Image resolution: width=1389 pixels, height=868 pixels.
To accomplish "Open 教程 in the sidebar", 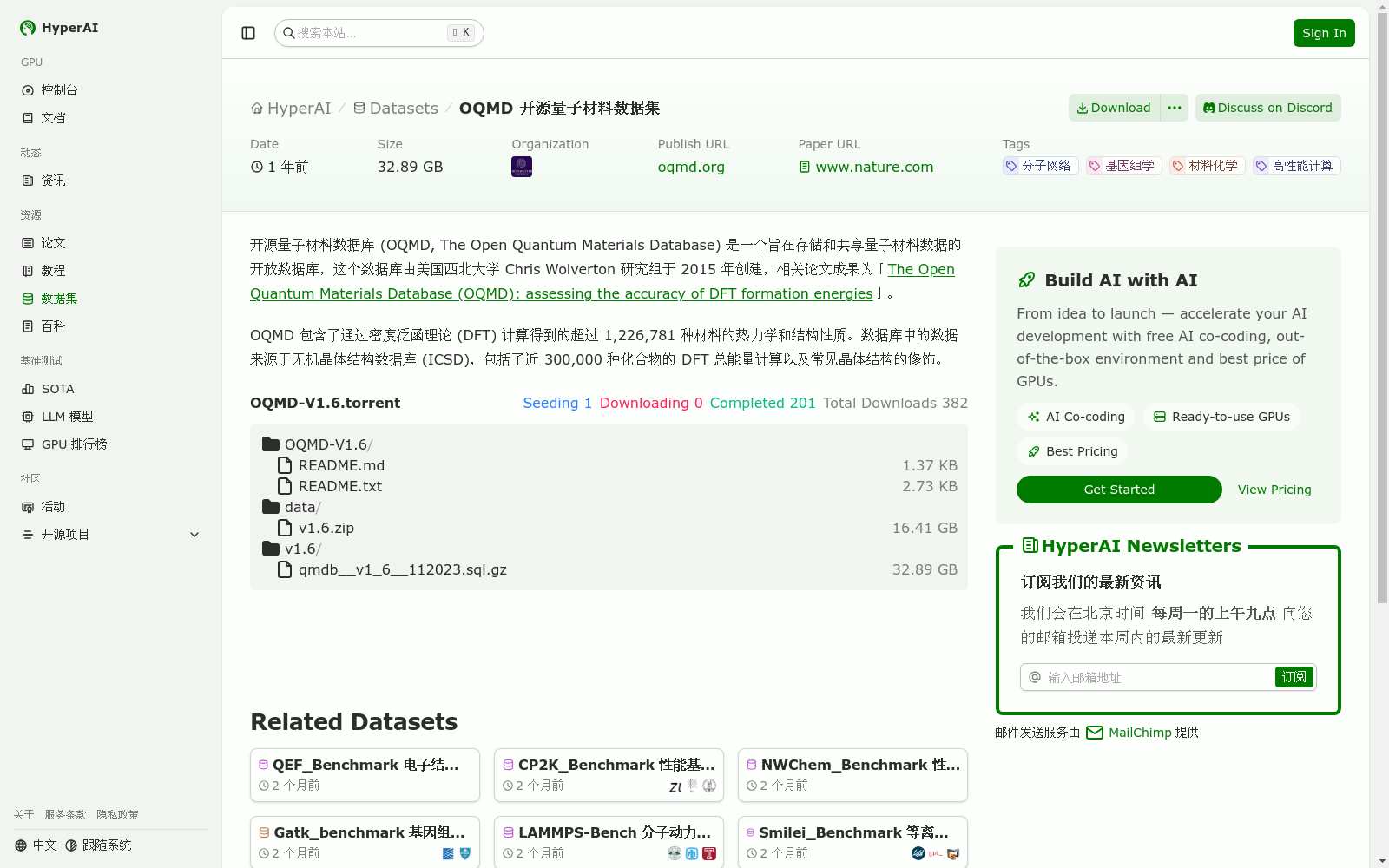I will point(53,271).
